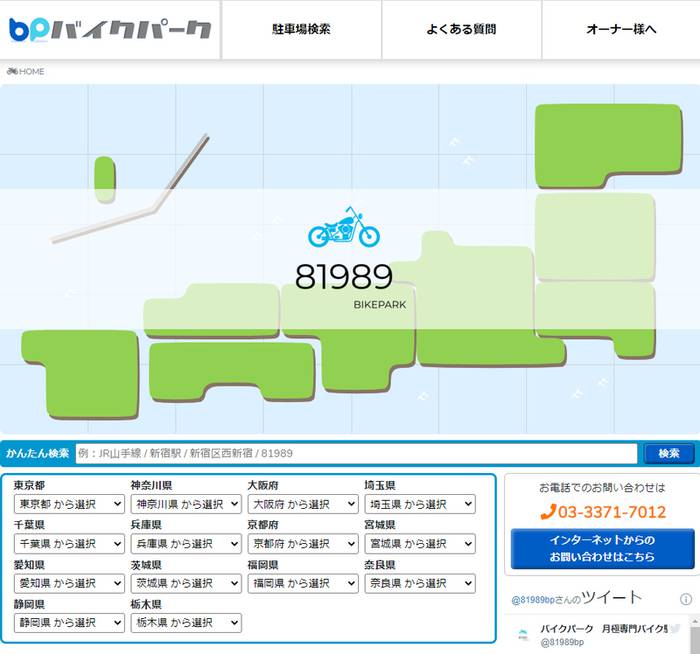Click the BIKEPARK caption text
The width and height of the screenshot is (700, 654).
(380, 305)
